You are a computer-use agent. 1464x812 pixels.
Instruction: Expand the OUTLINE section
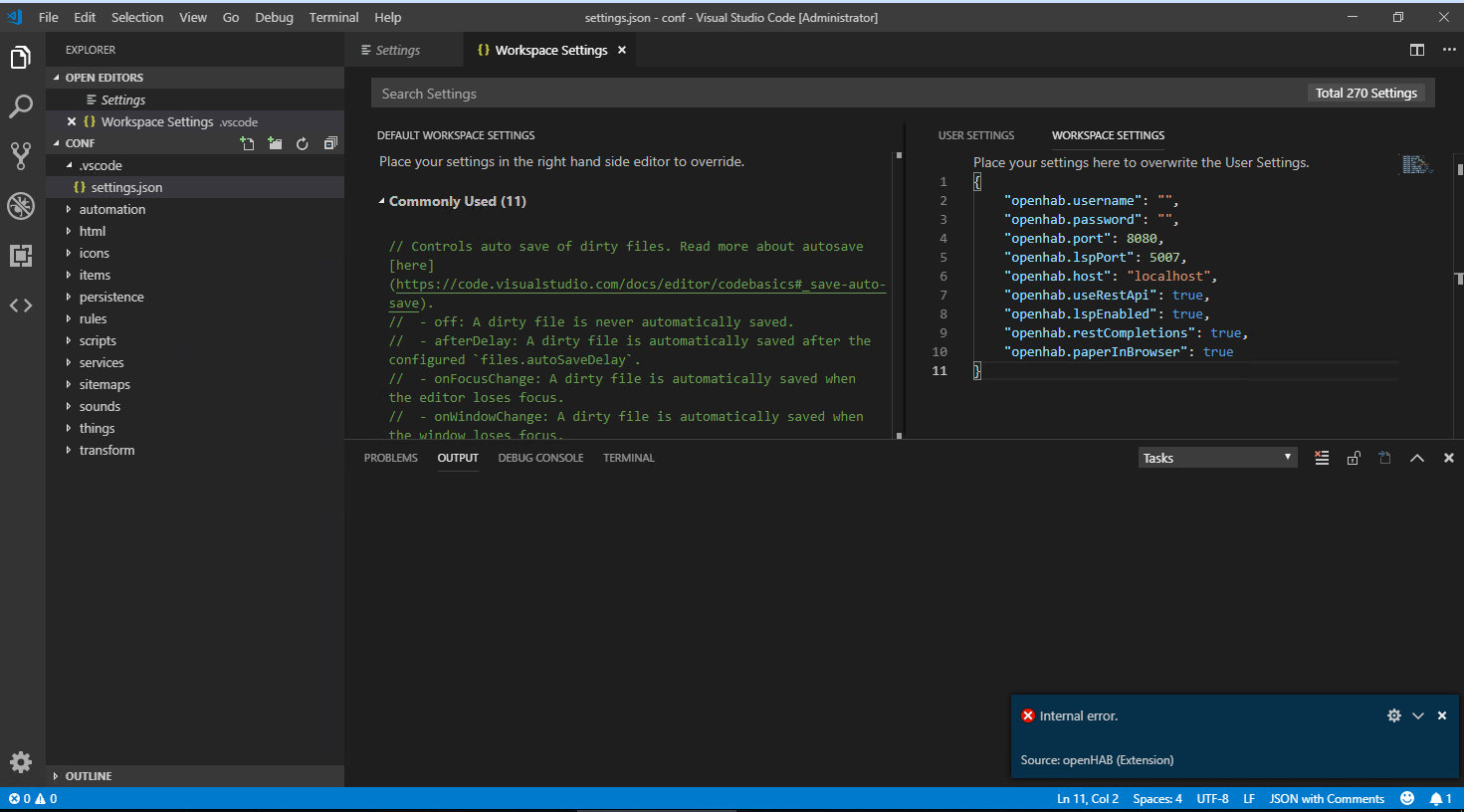point(88,776)
